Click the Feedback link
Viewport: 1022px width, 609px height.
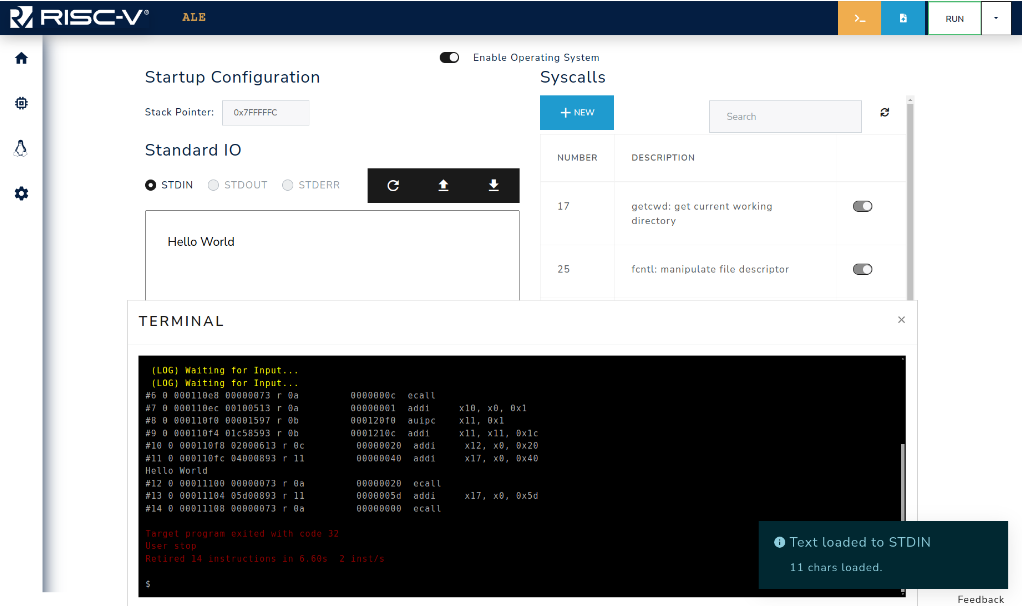[x=980, y=600]
